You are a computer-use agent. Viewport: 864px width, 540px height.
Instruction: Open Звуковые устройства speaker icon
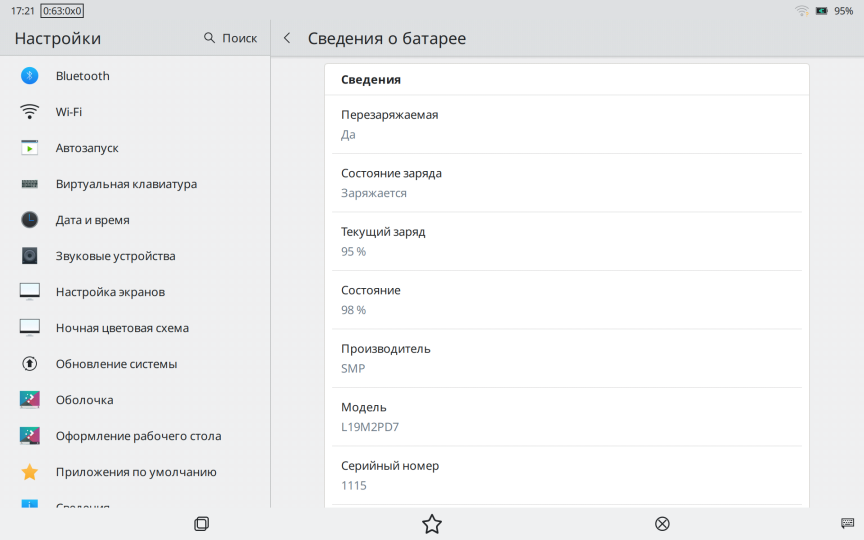point(30,256)
